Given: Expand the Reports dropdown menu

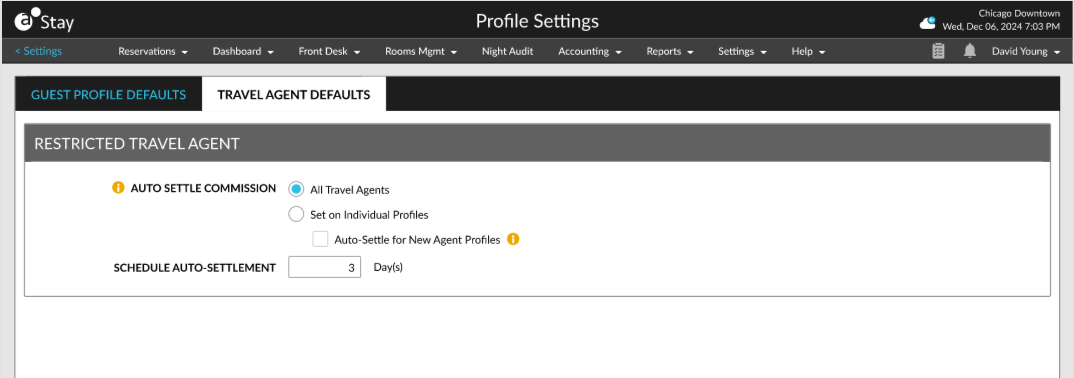Looking at the screenshot, I should click(x=670, y=51).
